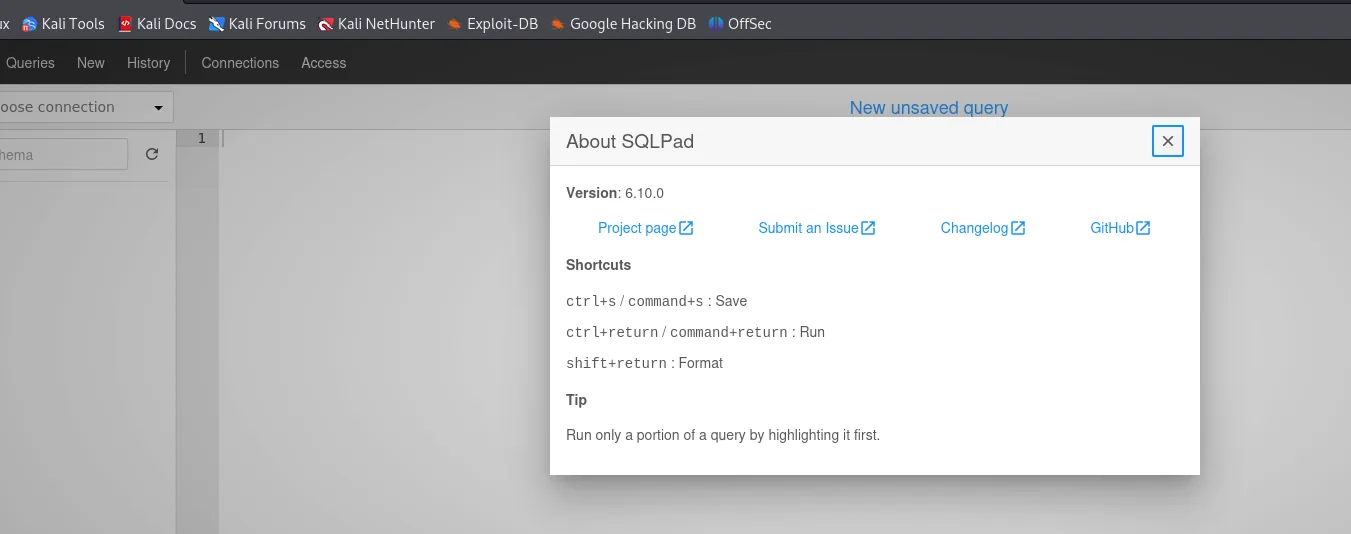This screenshot has height=534, width=1351.
Task: Click the About SQLPad dialog title
Action: (x=630, y=141)
